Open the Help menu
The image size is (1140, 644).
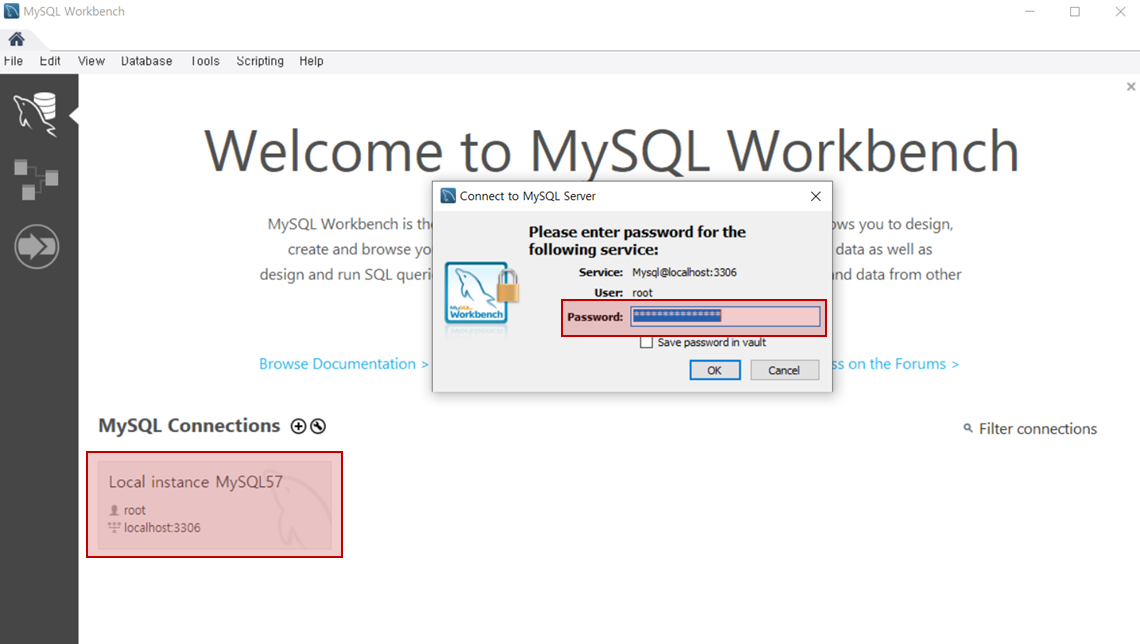pyautogui.click(x=311, y=61)
